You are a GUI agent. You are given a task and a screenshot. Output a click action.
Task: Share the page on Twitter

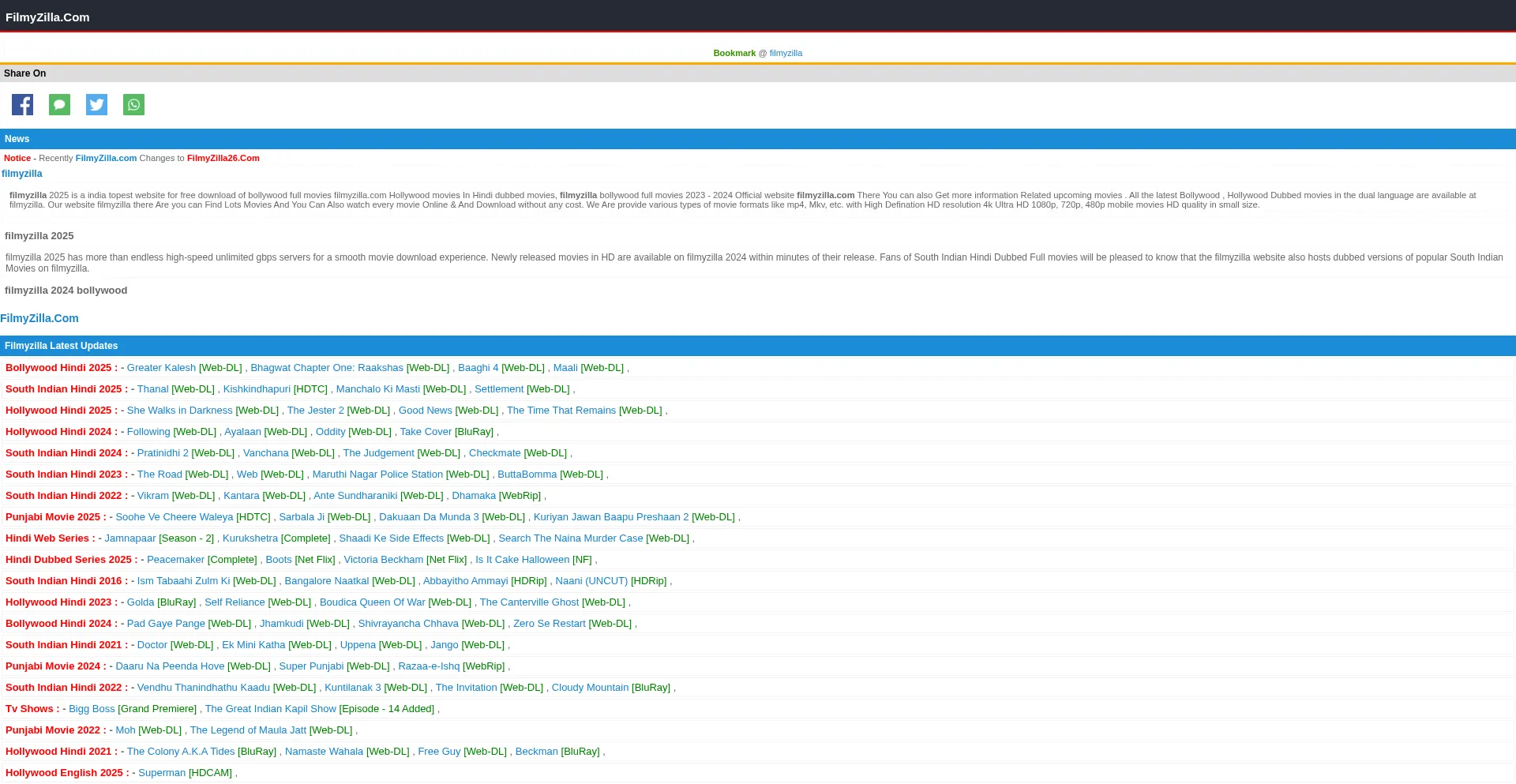coord(96,105)
